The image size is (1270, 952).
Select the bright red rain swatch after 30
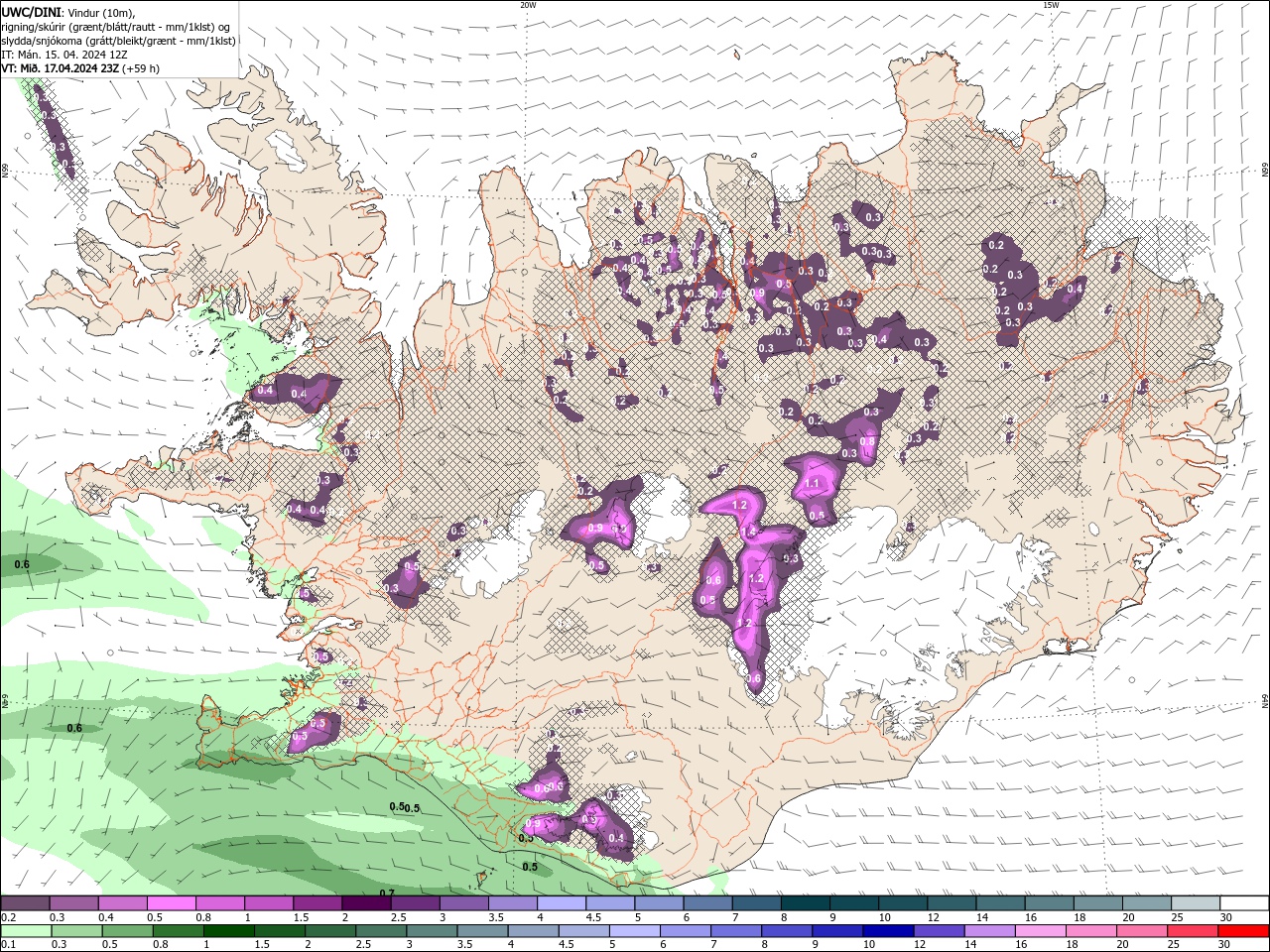[1244, 931]
